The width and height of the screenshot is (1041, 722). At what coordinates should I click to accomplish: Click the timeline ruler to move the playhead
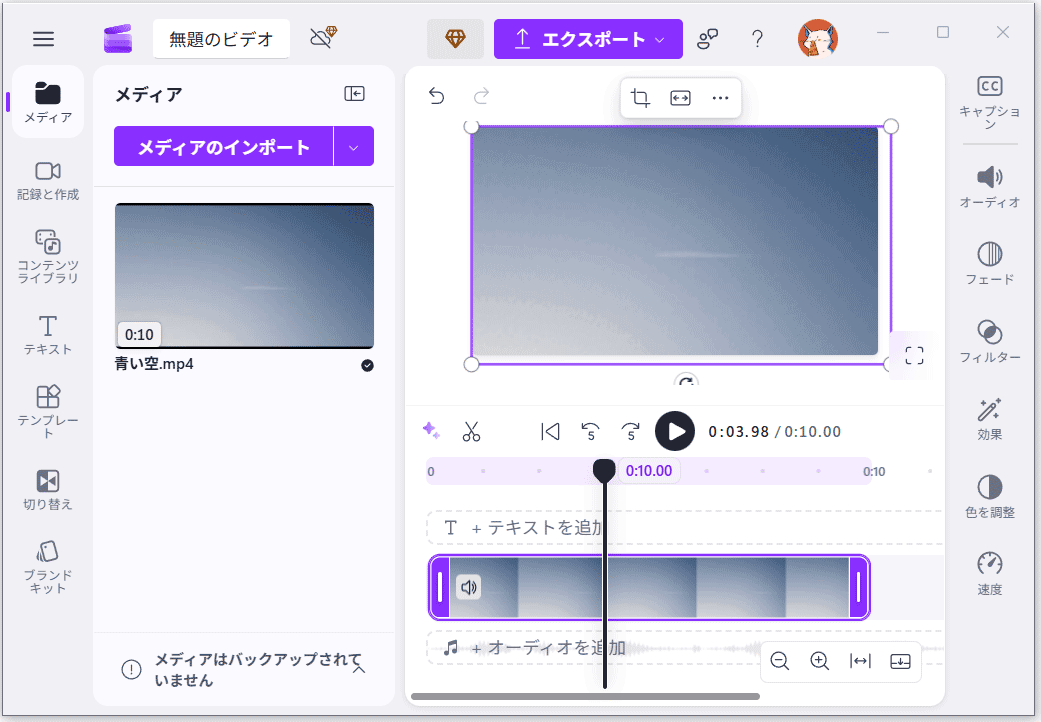[750, 470]
